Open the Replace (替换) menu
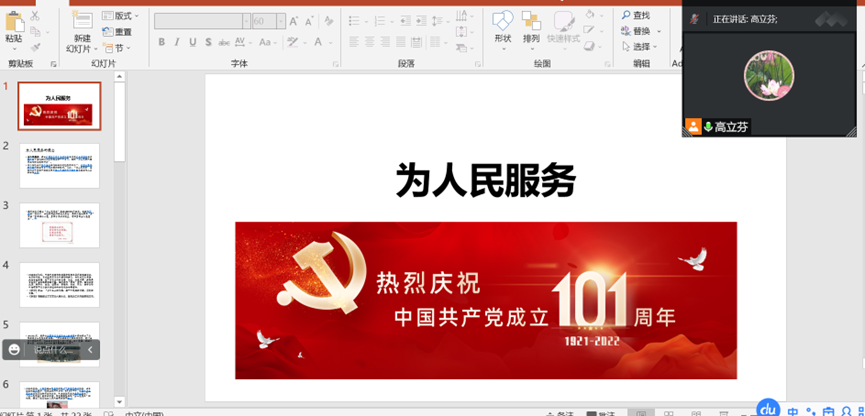Screen dimensions: 865x416 click(x=640, y=31)
